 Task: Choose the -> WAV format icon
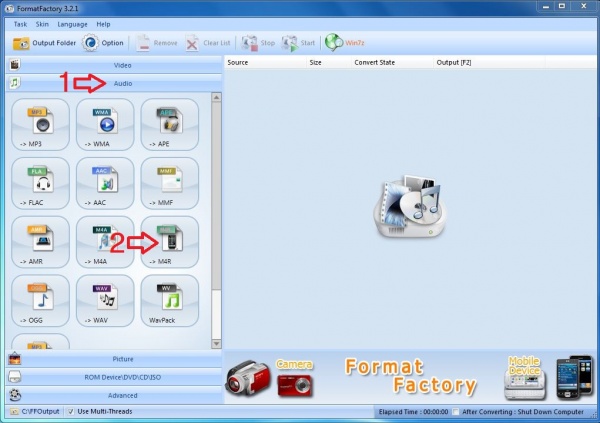105,301
